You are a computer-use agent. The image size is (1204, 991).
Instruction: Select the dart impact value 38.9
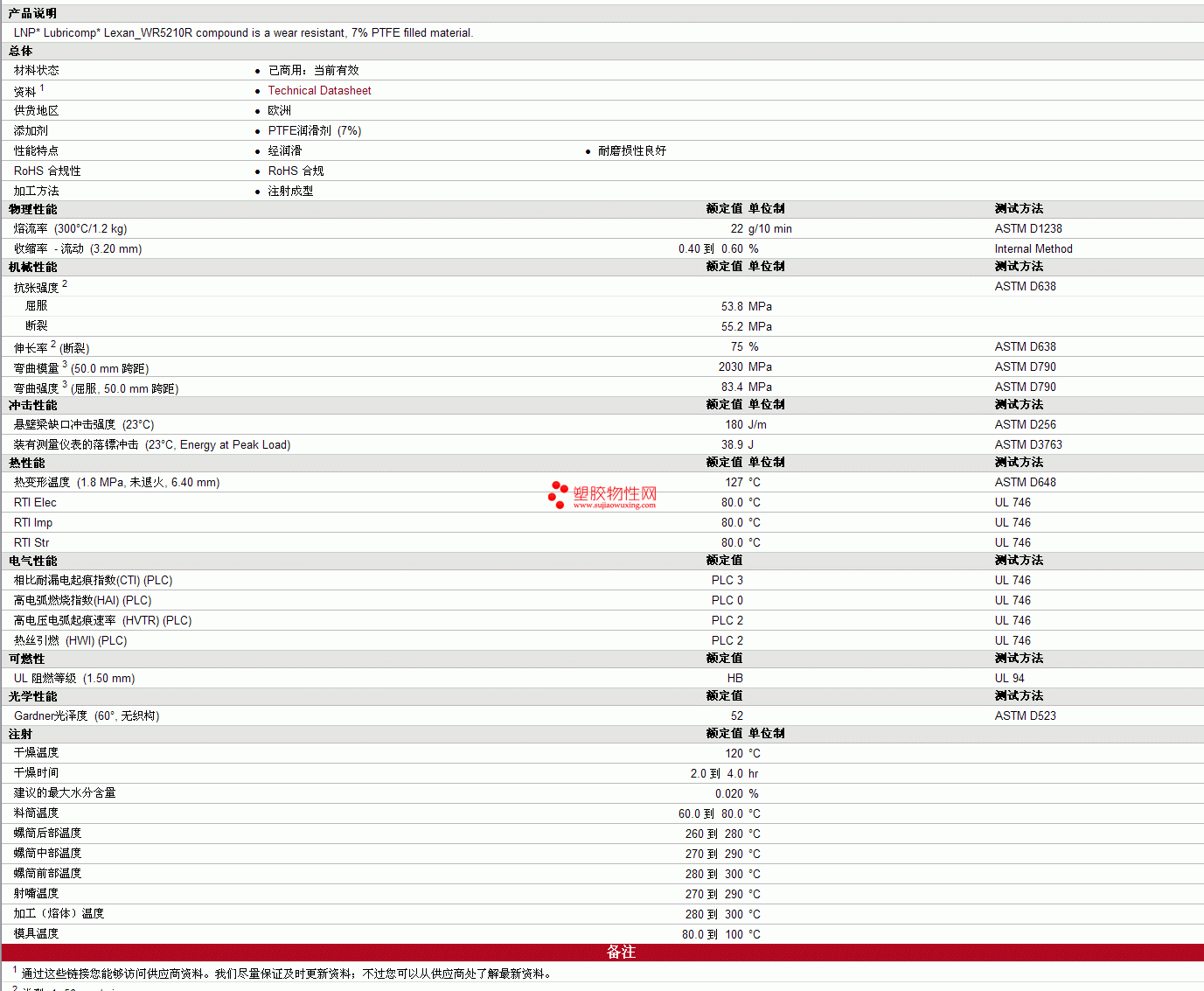pyautogui.click(x=733, y=444)
